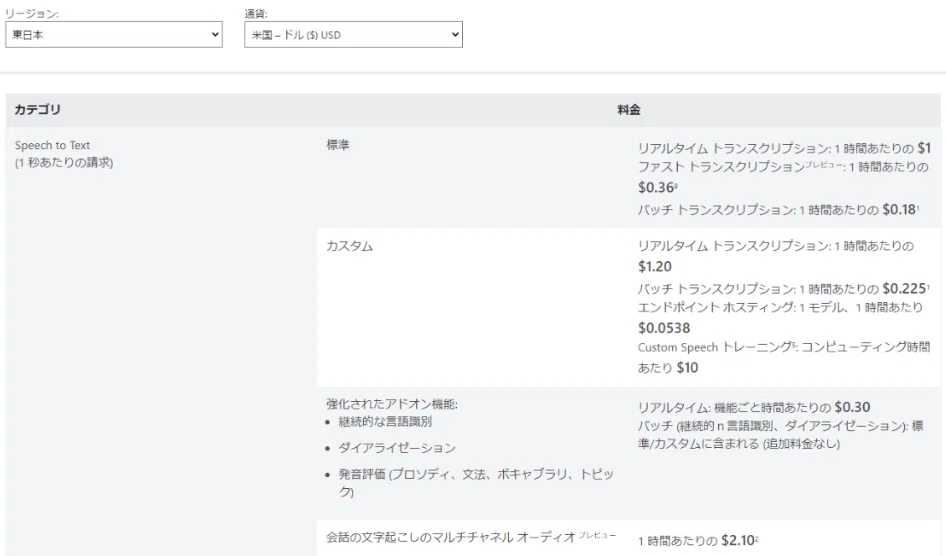Viewport: 946px width, 556px height.
Task: Click the custom $1.20 price value
Action: [x=655, y=267]
